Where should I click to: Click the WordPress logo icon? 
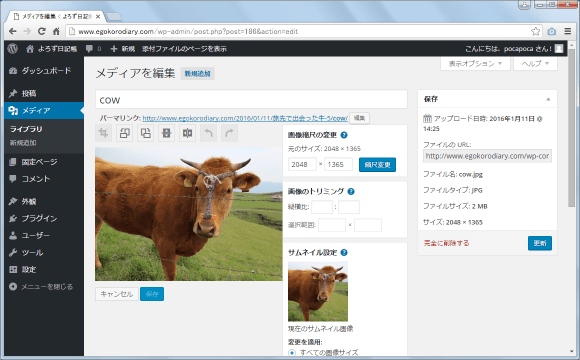(x=13, y=48)
